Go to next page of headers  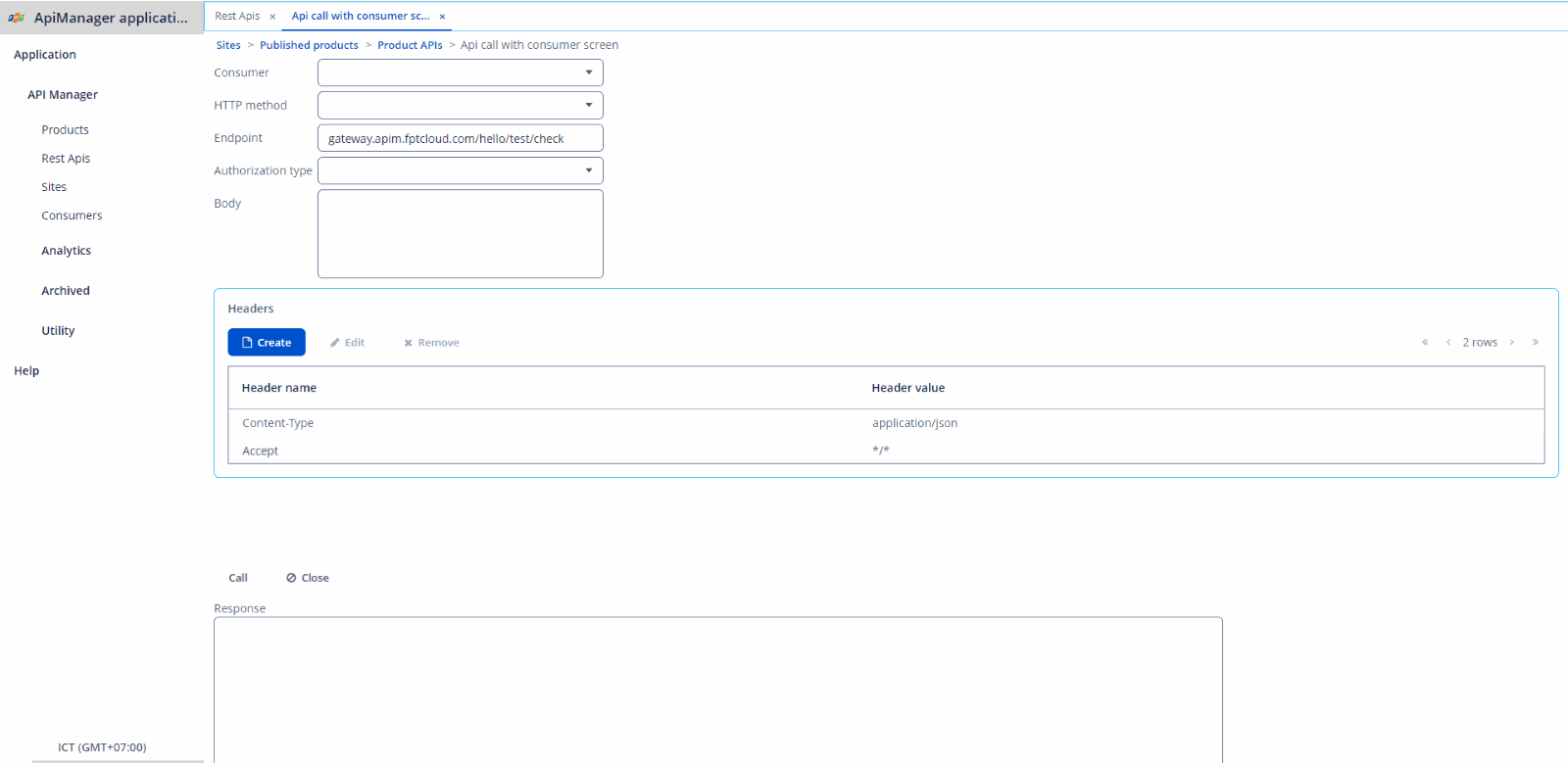(x=1512, y=342)
